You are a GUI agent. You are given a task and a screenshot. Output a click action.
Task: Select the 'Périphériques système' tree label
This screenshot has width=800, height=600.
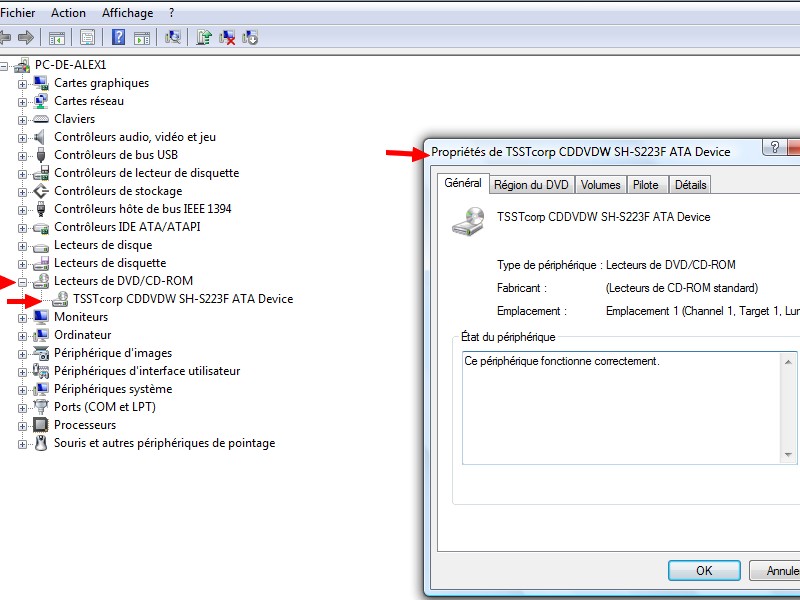[113, 389]
